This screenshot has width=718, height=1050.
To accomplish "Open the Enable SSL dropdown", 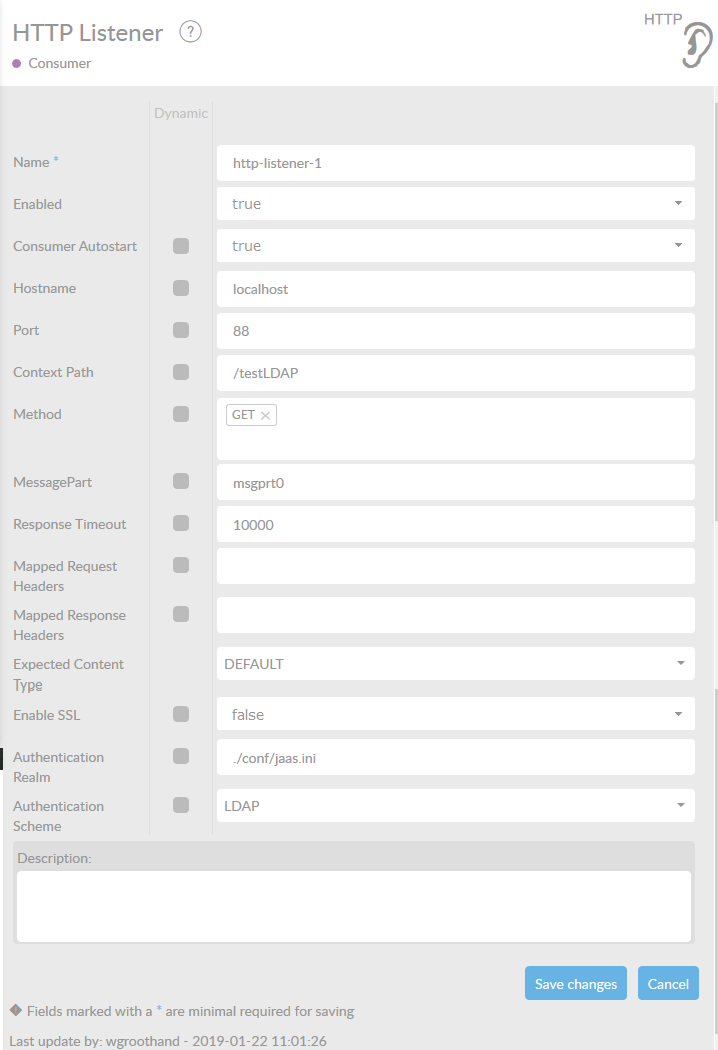I will tap(455, 714).
